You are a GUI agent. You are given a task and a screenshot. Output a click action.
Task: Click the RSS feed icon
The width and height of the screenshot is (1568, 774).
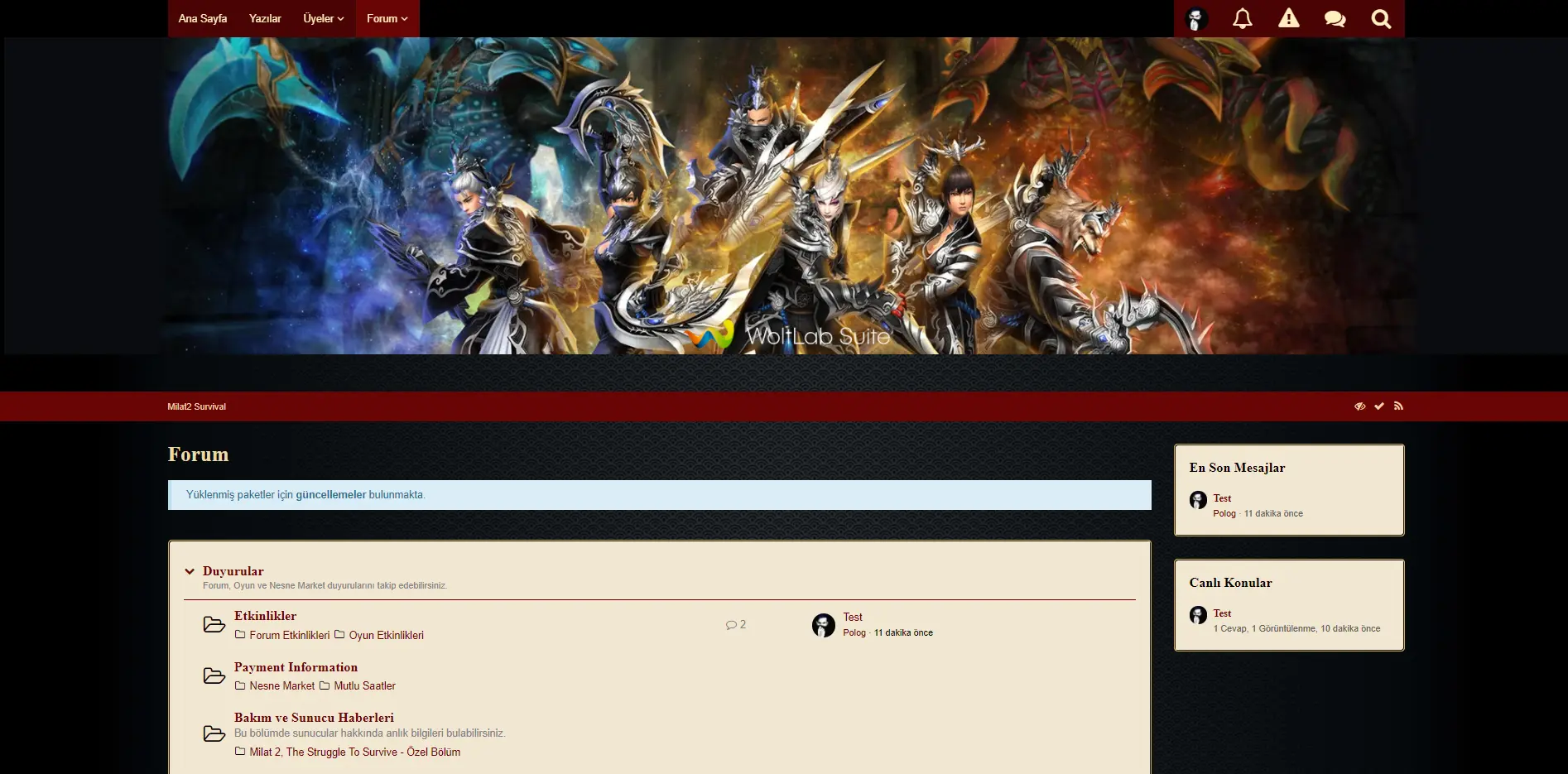pyautogui.click(x=1398, y=406)
